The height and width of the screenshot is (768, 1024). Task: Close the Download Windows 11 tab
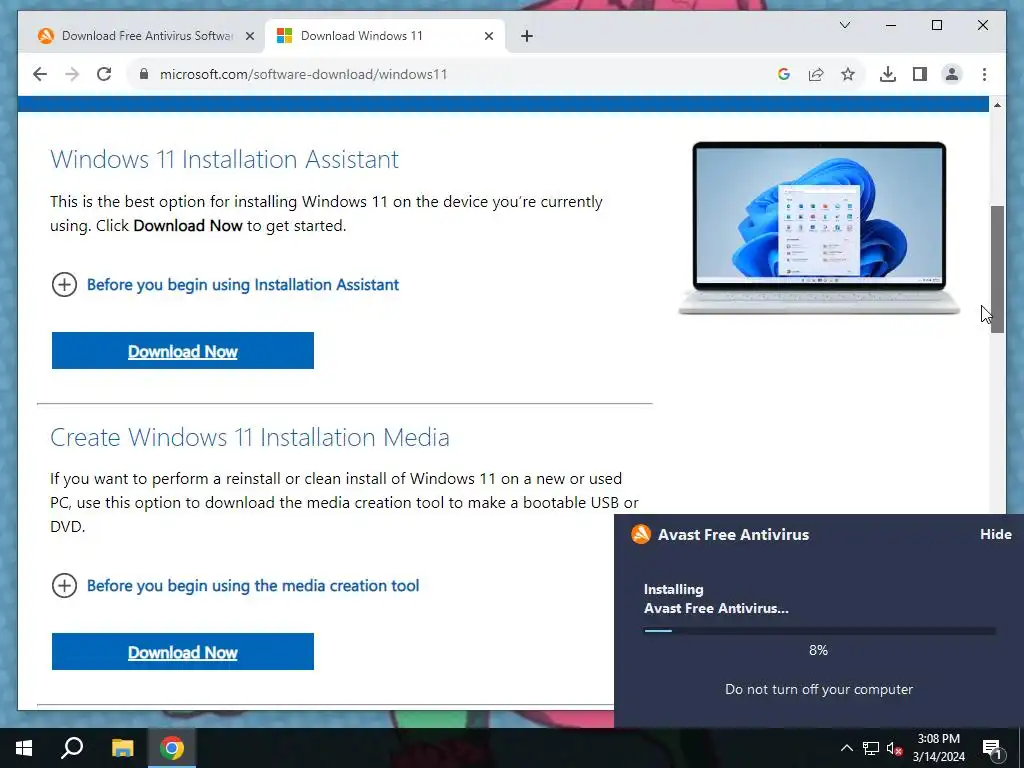pos(488,36)
